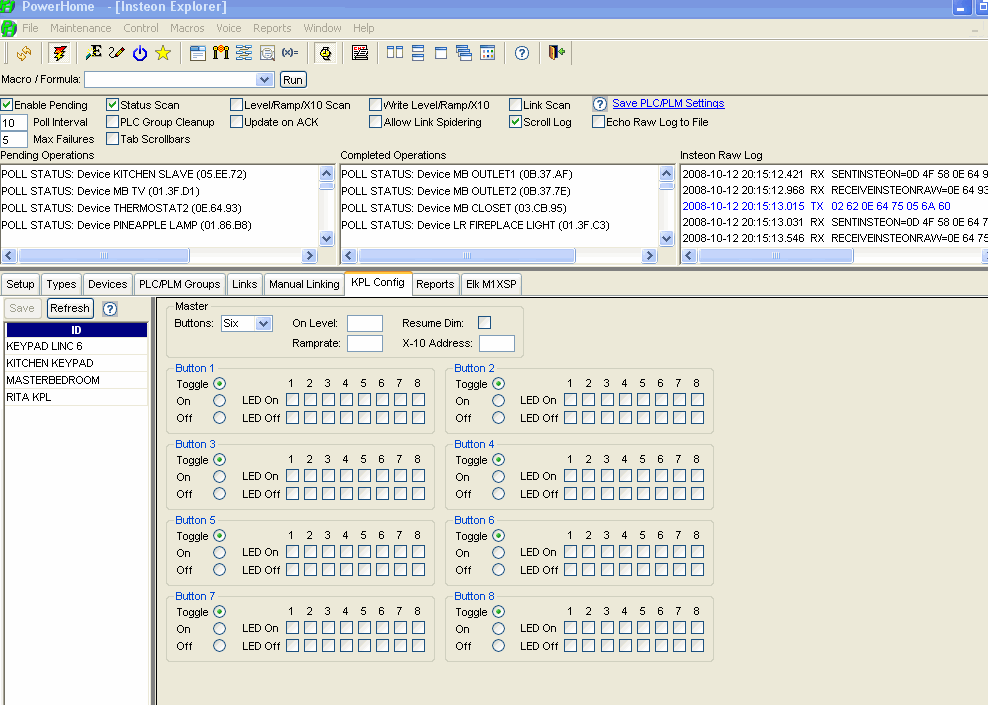Select MASTERBEDROOM in the ID list
988x705 pixels.
[x=76, y=380]
